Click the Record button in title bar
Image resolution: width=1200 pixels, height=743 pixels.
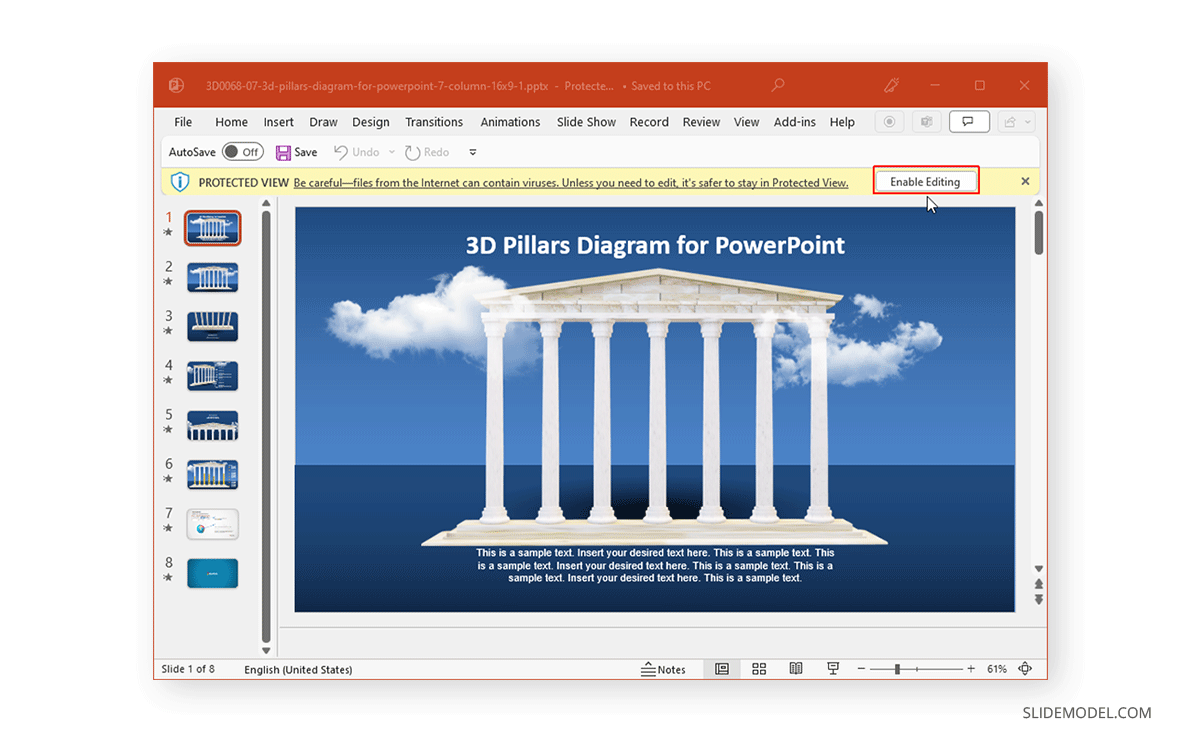(889, 121)
